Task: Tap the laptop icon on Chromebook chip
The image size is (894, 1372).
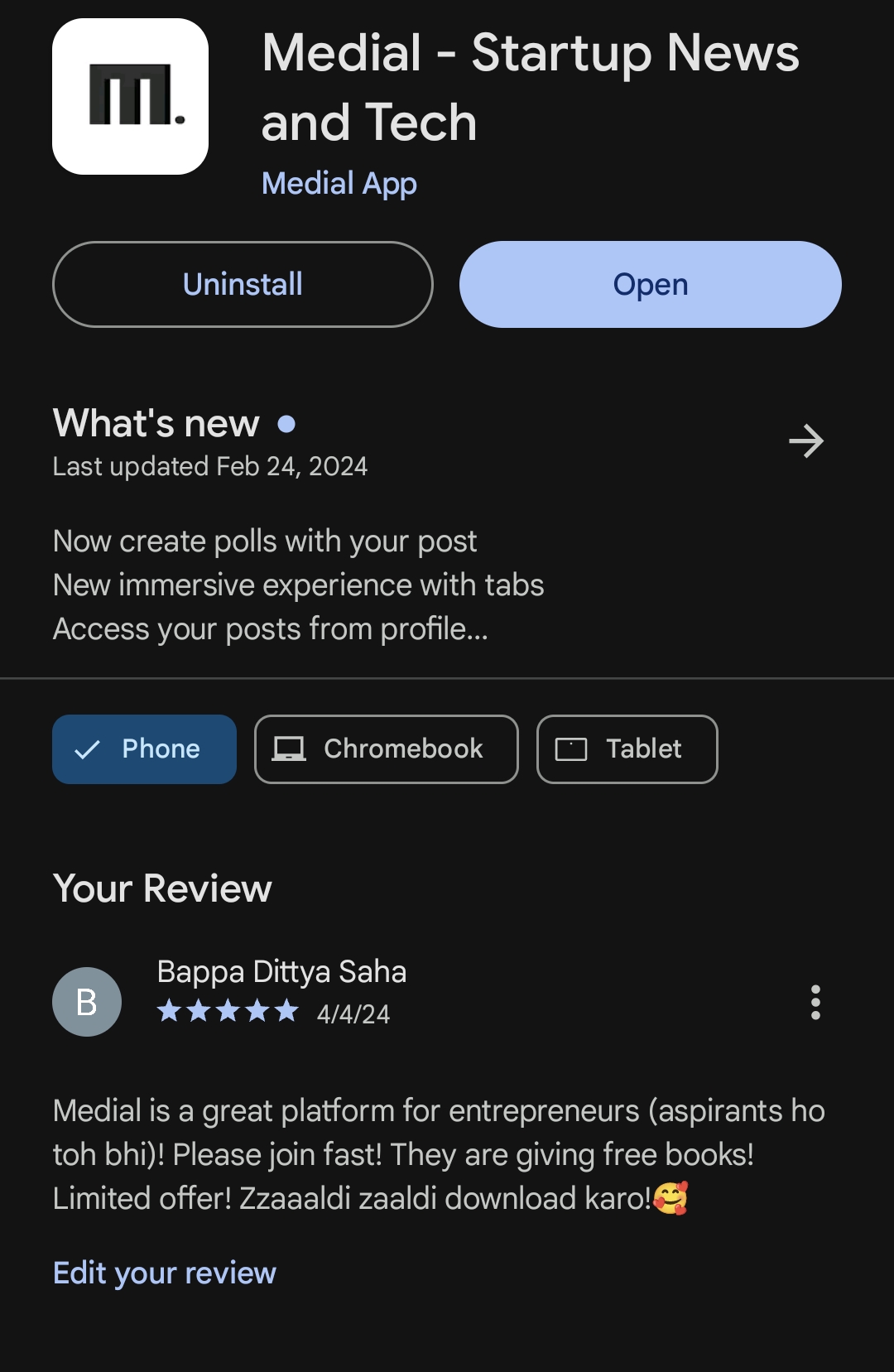Action: coord(289,749)
